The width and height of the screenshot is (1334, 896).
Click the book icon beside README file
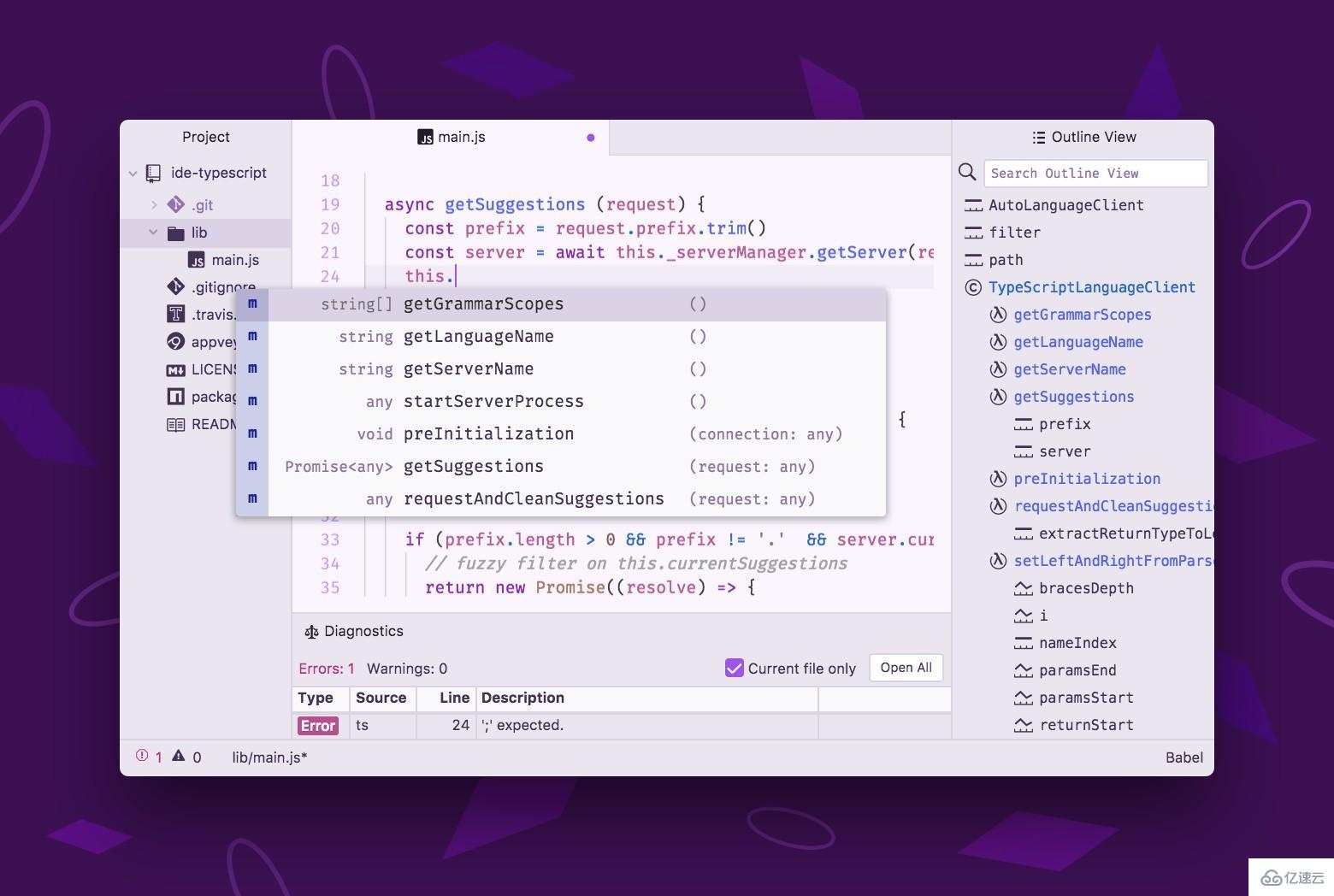(x=175, y=424)
